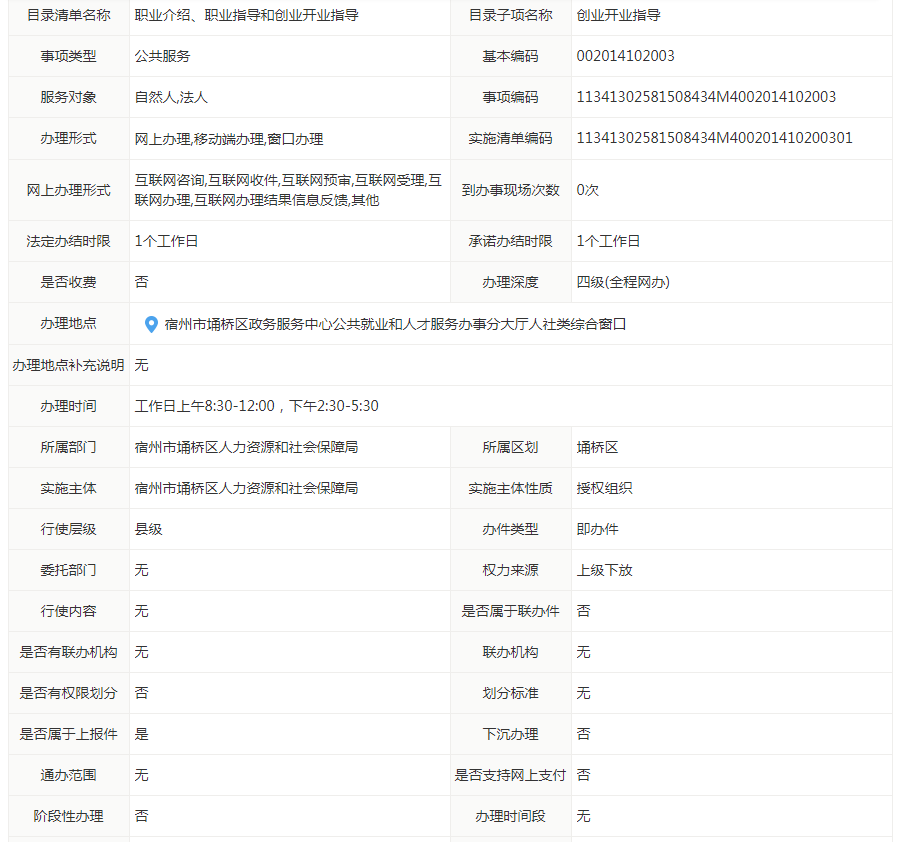Select the basic code 002014102003

point(625,56)
